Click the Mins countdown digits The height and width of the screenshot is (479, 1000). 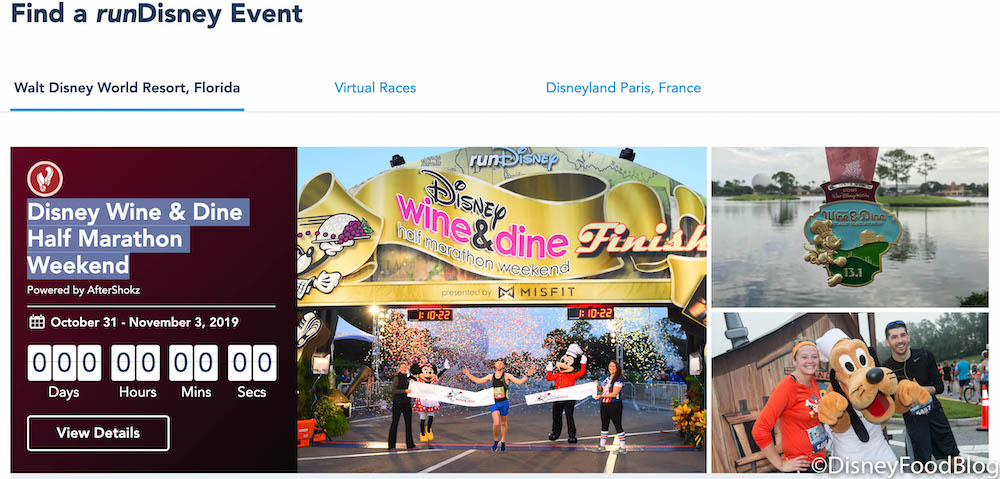point(194,363)
